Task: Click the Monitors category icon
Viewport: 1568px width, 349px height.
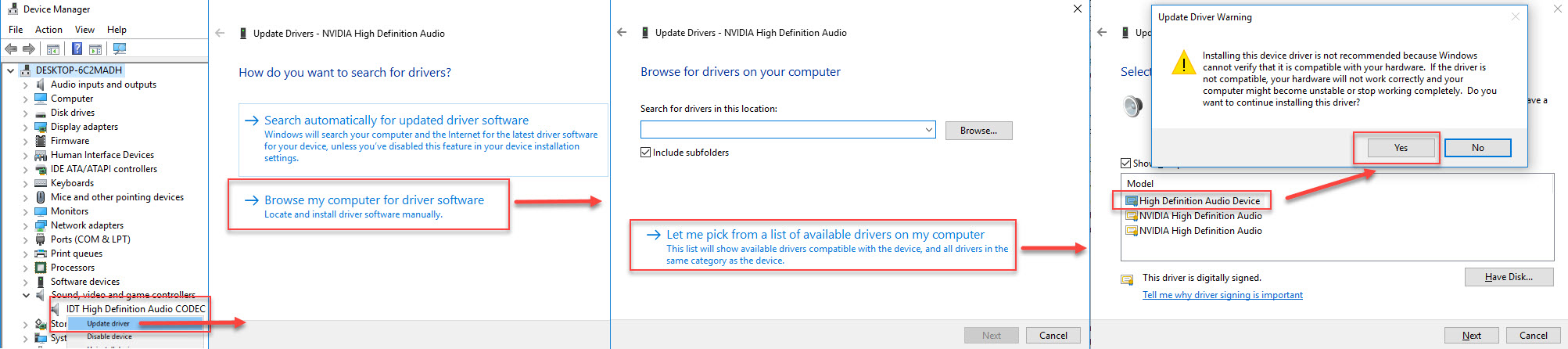Action: pos(41,211)
